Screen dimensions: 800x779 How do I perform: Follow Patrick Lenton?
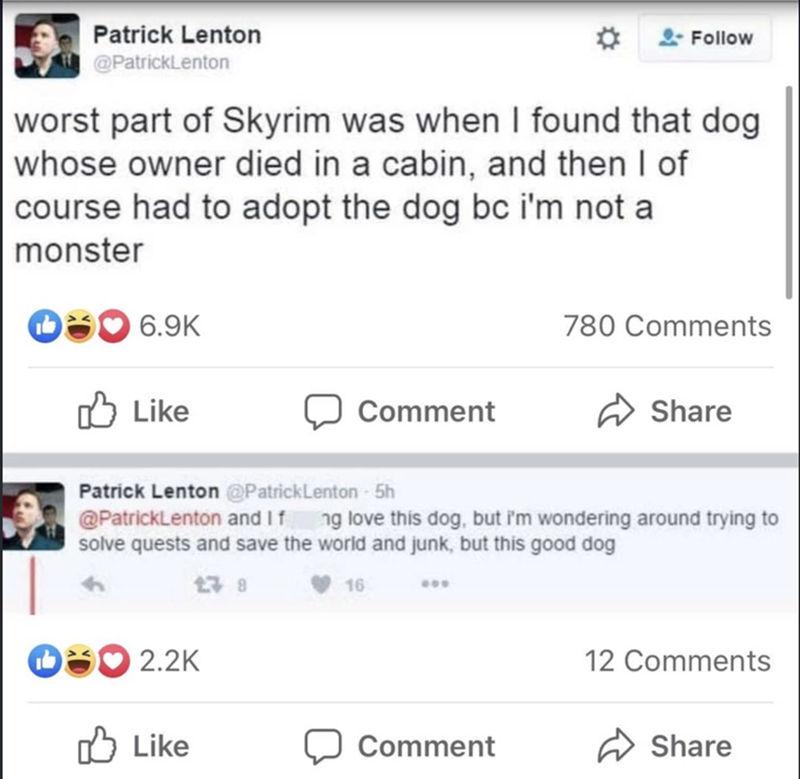tap(707, 38)
